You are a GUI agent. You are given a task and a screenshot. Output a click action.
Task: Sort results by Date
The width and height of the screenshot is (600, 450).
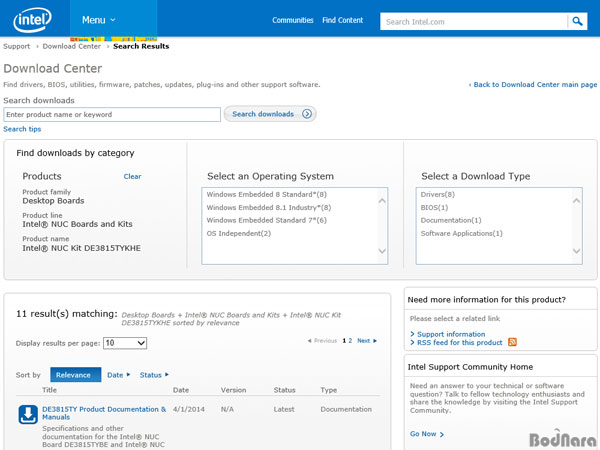(x=118, y=375)
